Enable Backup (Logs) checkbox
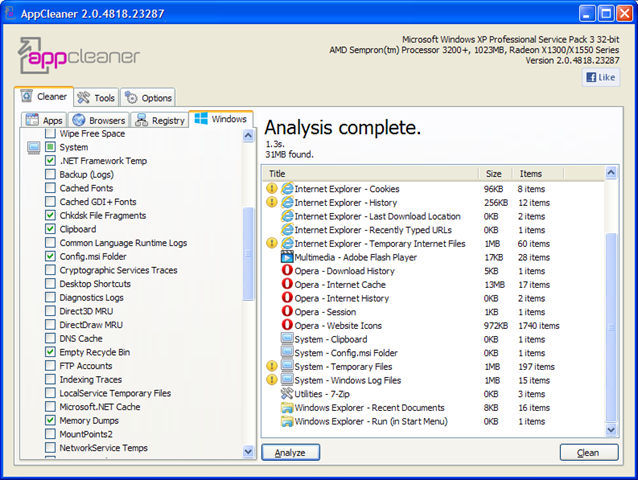This screenshot has width=638, height=480. tap(50, 174)
